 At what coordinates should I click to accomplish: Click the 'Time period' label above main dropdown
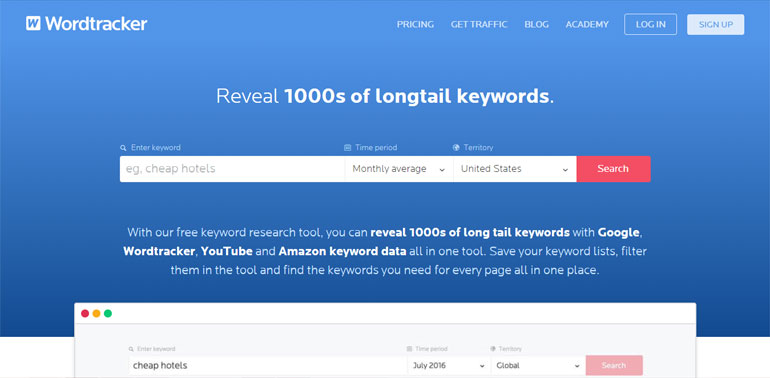(x=376, y=147)
